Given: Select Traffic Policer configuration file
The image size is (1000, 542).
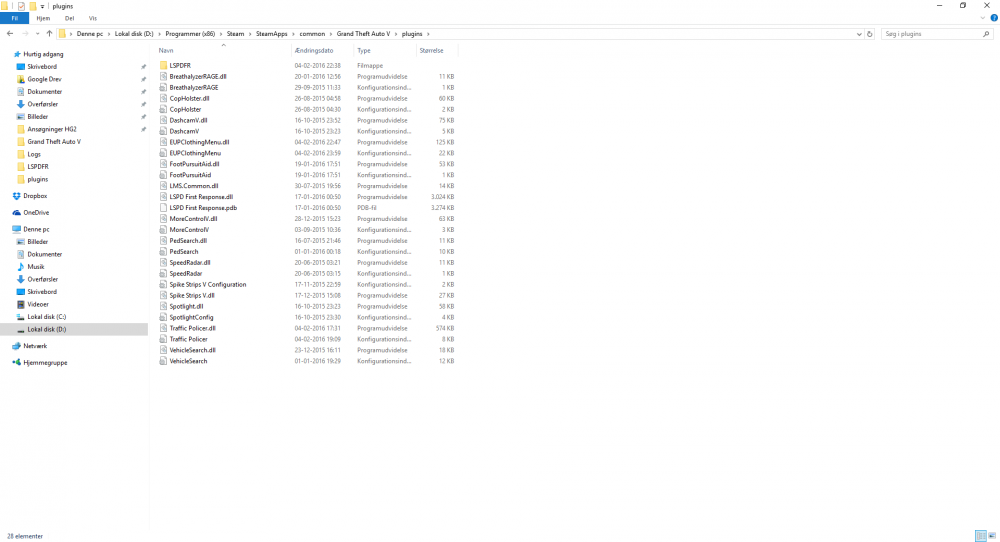Looking at the screenshot, I should (188, 339).
